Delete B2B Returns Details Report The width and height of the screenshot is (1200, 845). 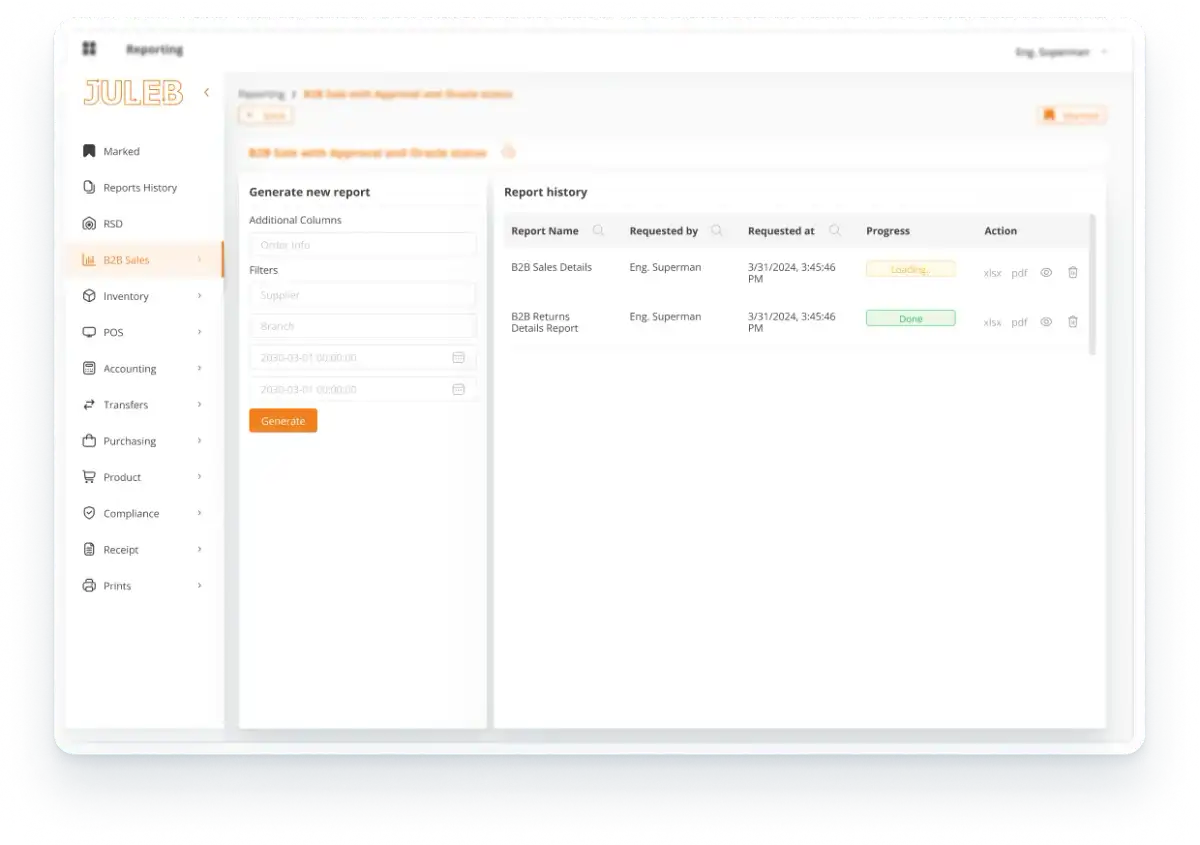pos(1072,322)
